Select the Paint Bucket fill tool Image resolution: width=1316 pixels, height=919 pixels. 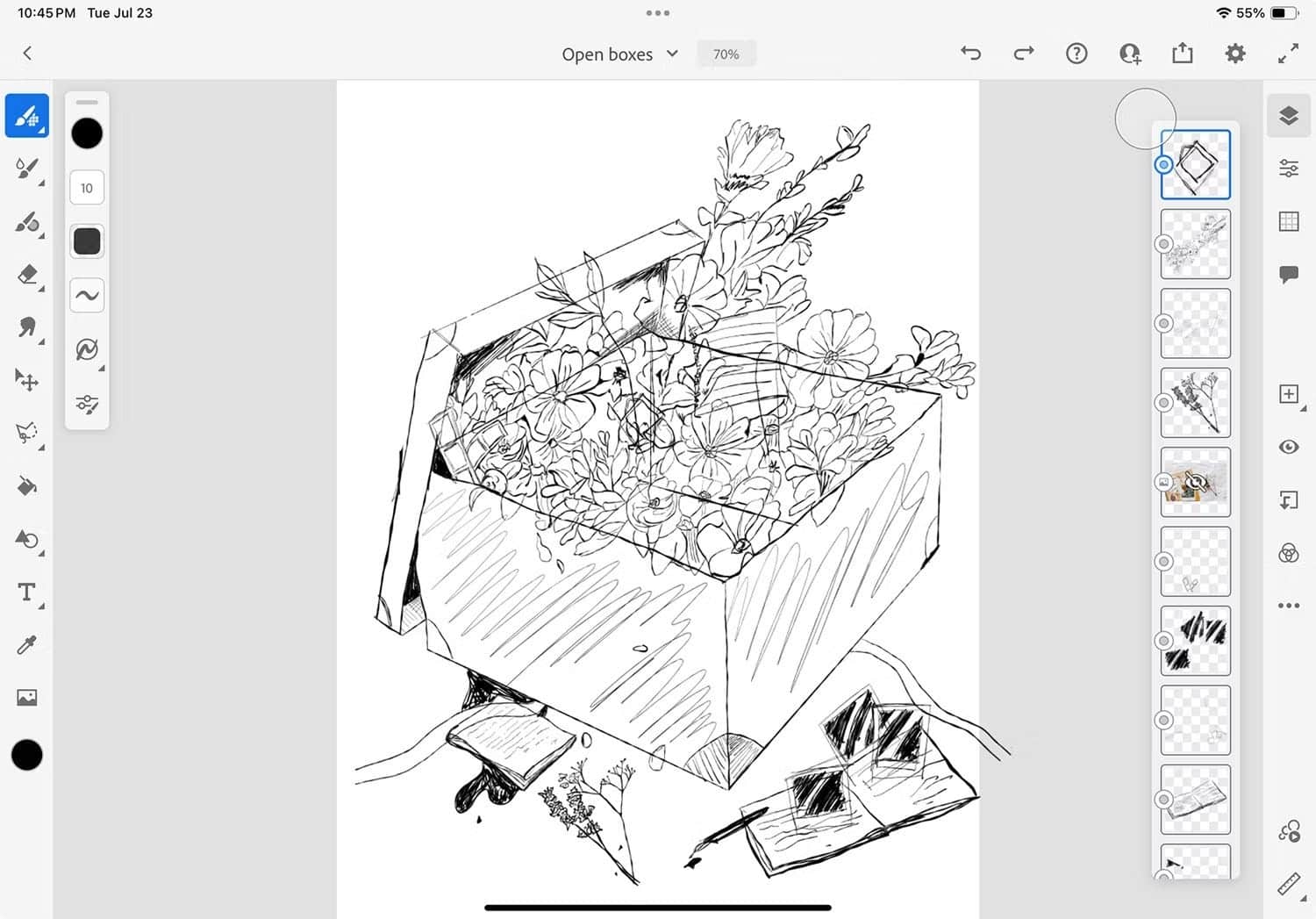pyautogui.click(x=26, y=485)
